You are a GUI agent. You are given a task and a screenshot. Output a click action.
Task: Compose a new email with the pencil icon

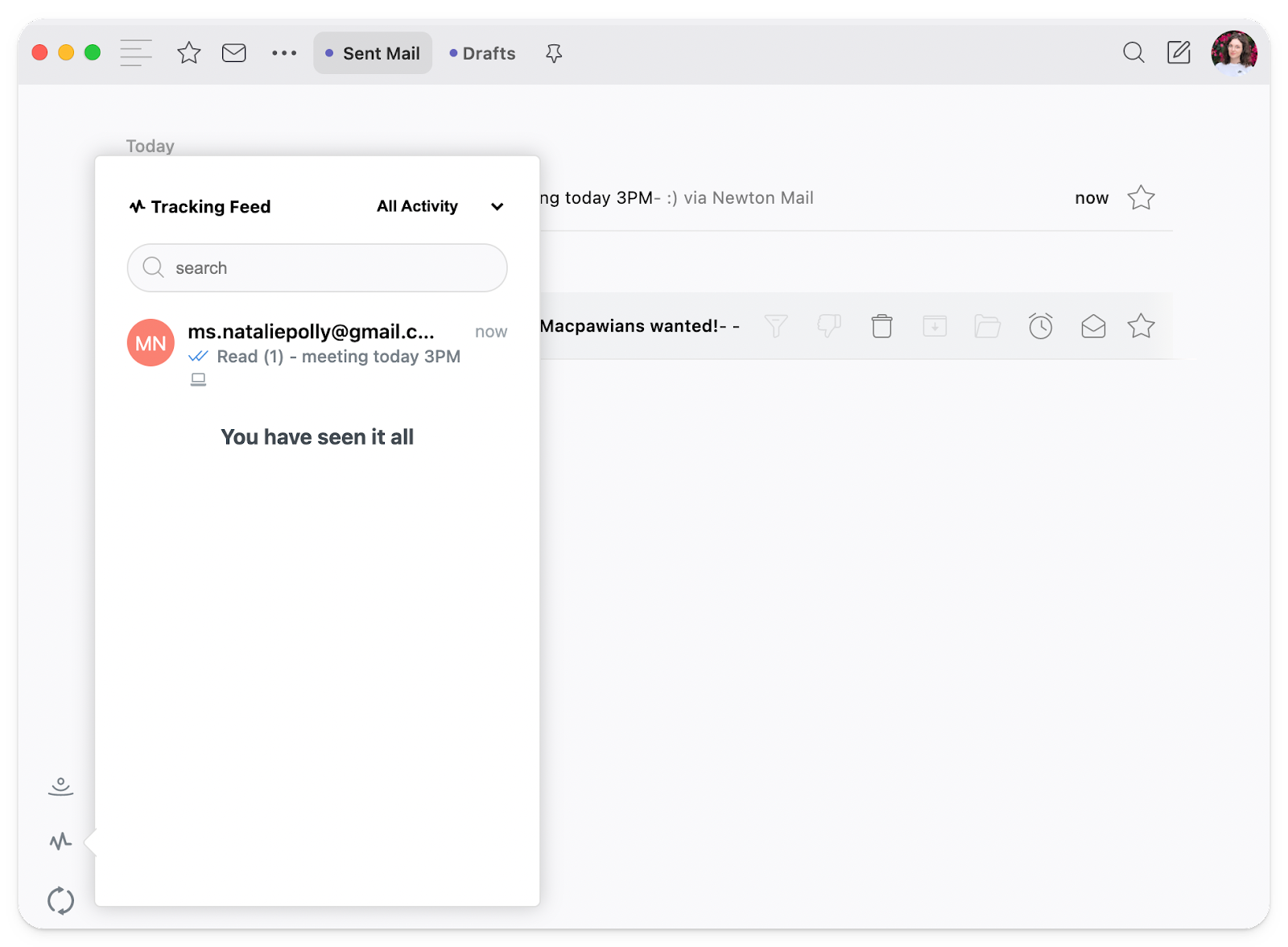[1179, 53]
